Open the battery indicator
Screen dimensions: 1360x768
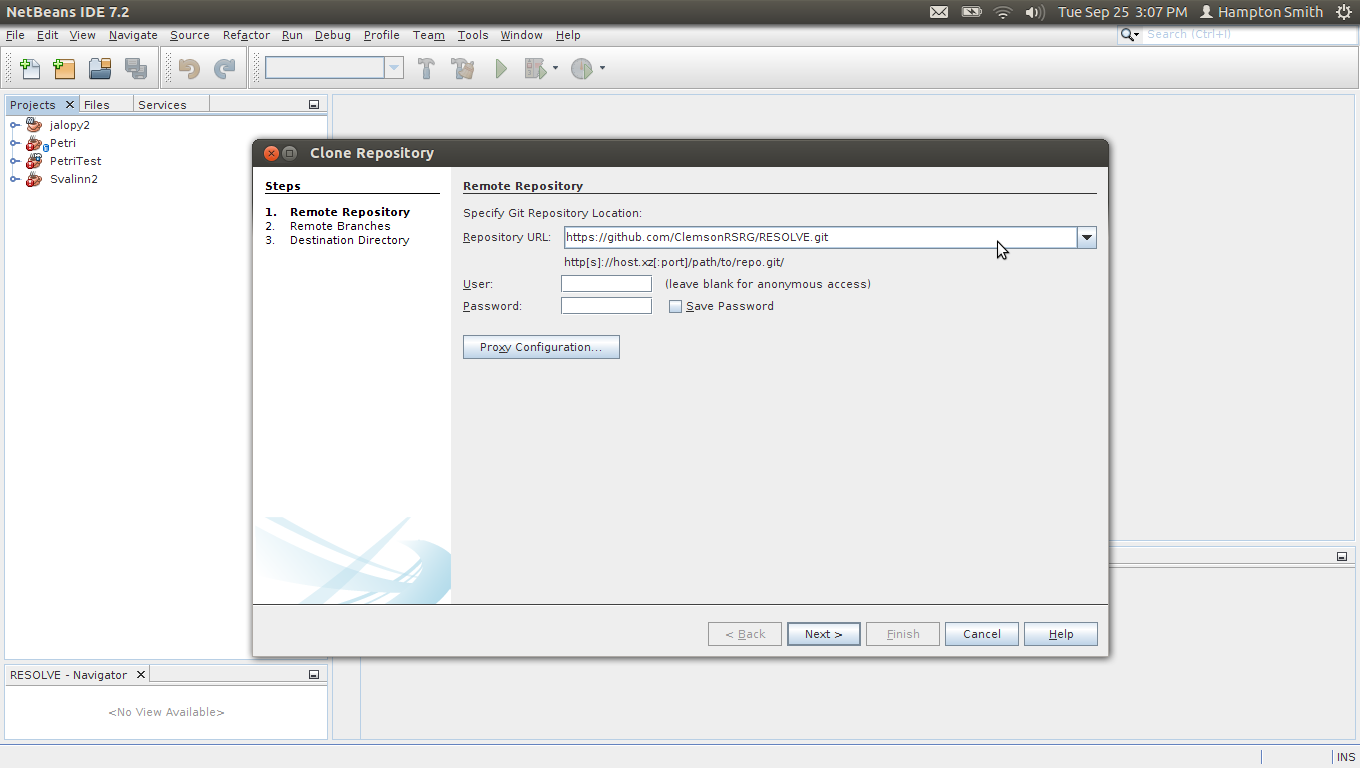(971, 12)
